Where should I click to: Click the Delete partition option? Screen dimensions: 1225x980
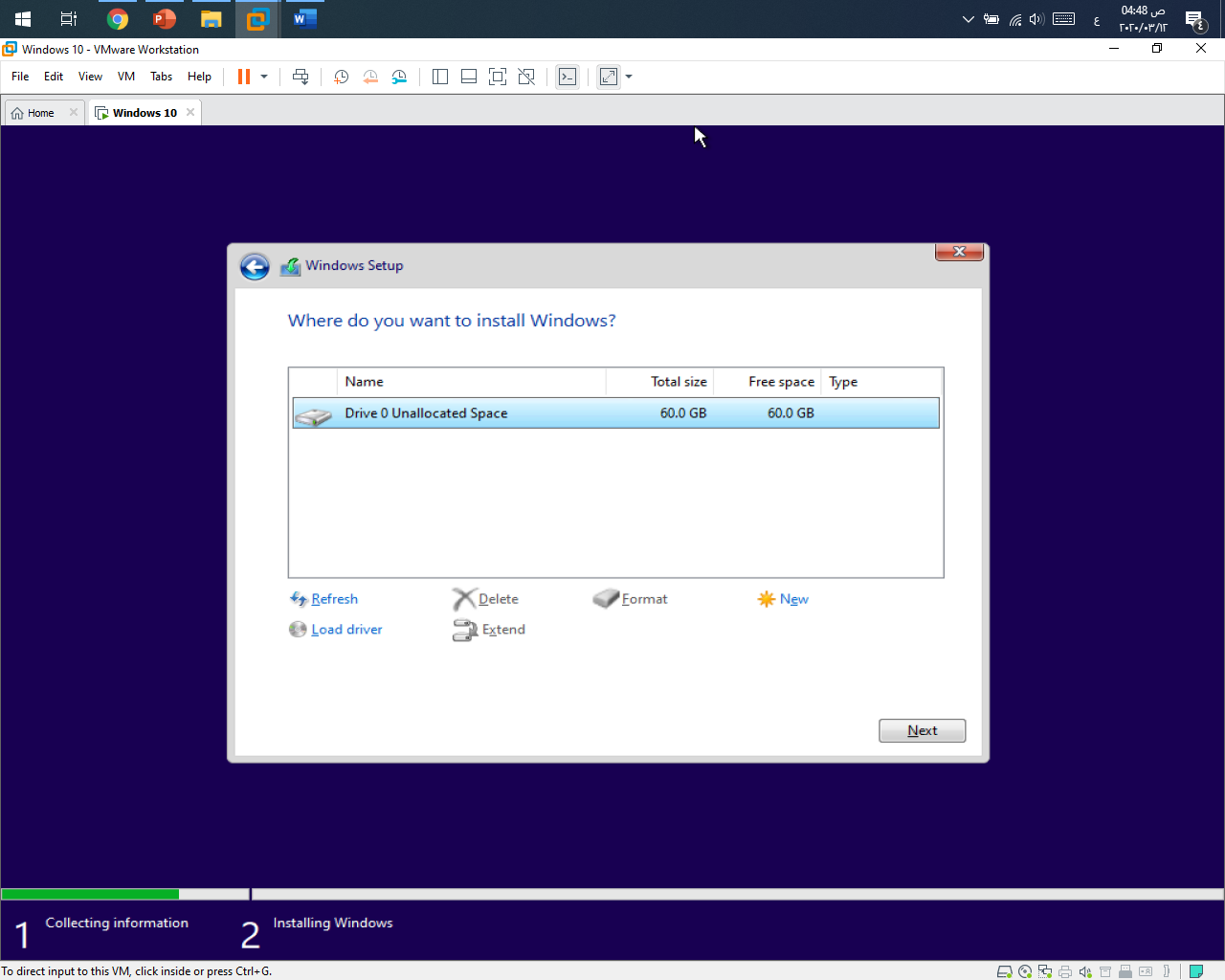(x=486, y=599)
